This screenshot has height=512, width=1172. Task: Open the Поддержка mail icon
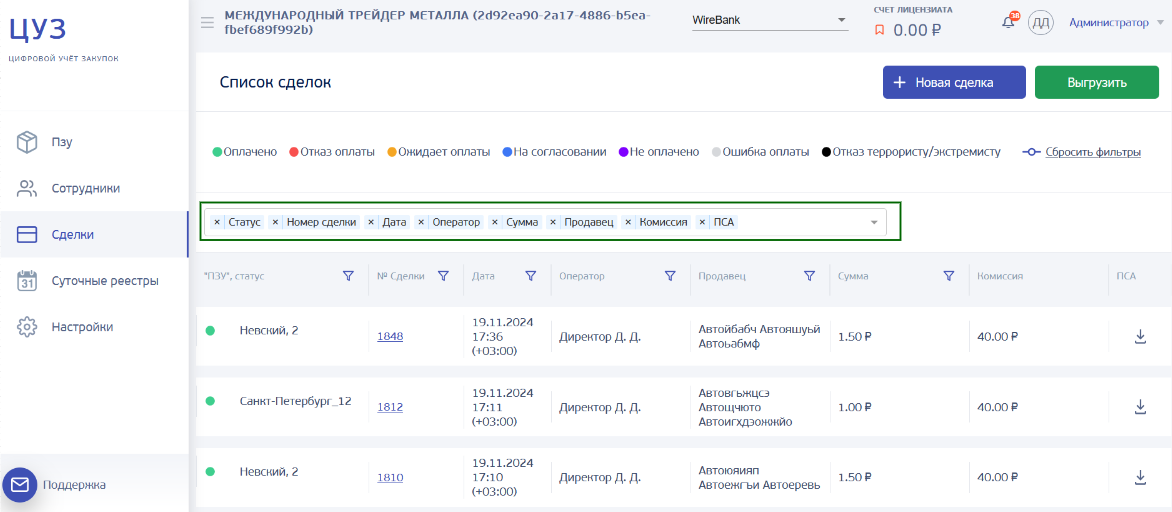(x=19, y=485)
